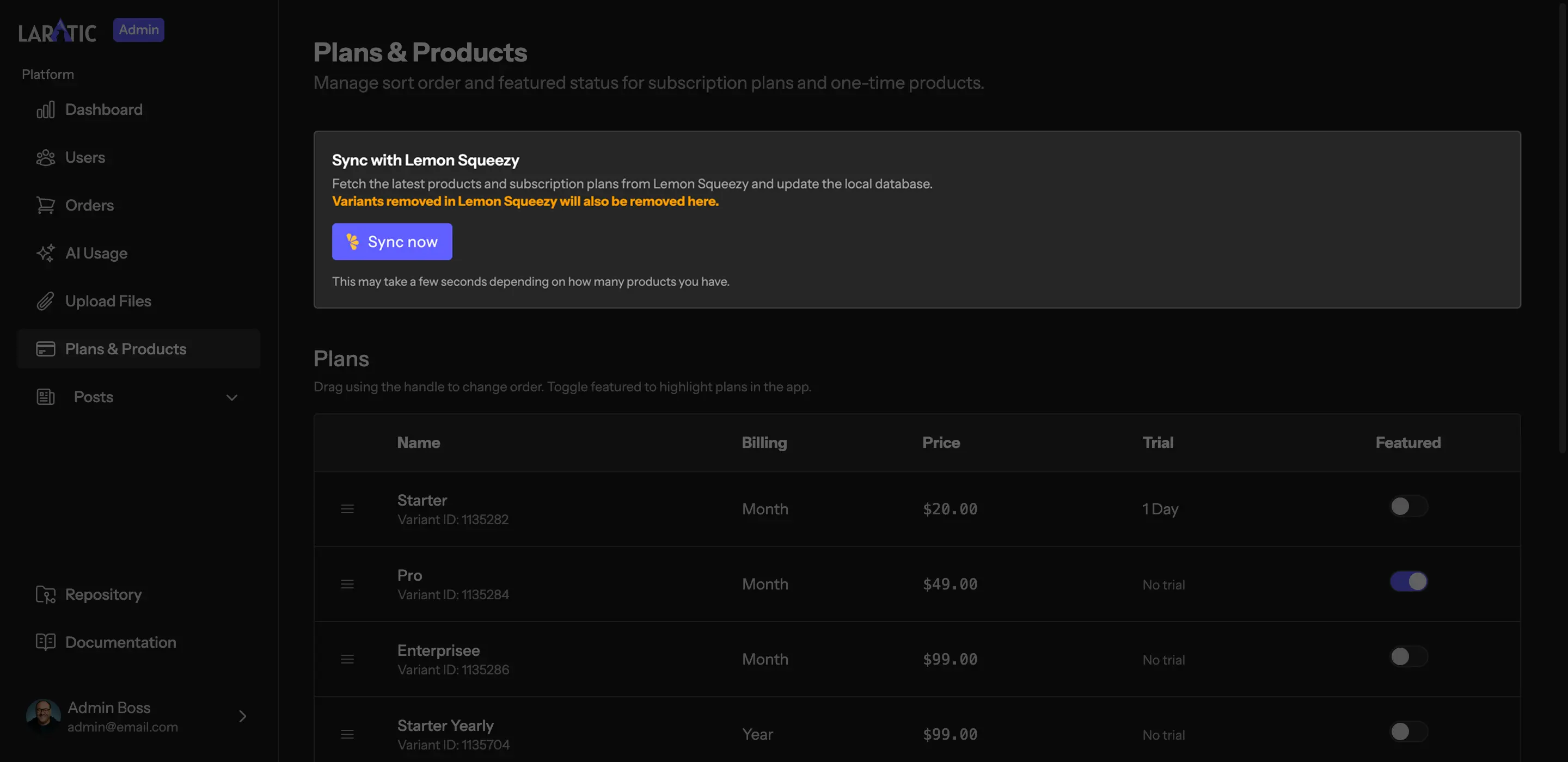Open the Admin Boss account panel arrow
Image resolution: width=1568 pixels, height=762 pixels.
coord(242,716)
